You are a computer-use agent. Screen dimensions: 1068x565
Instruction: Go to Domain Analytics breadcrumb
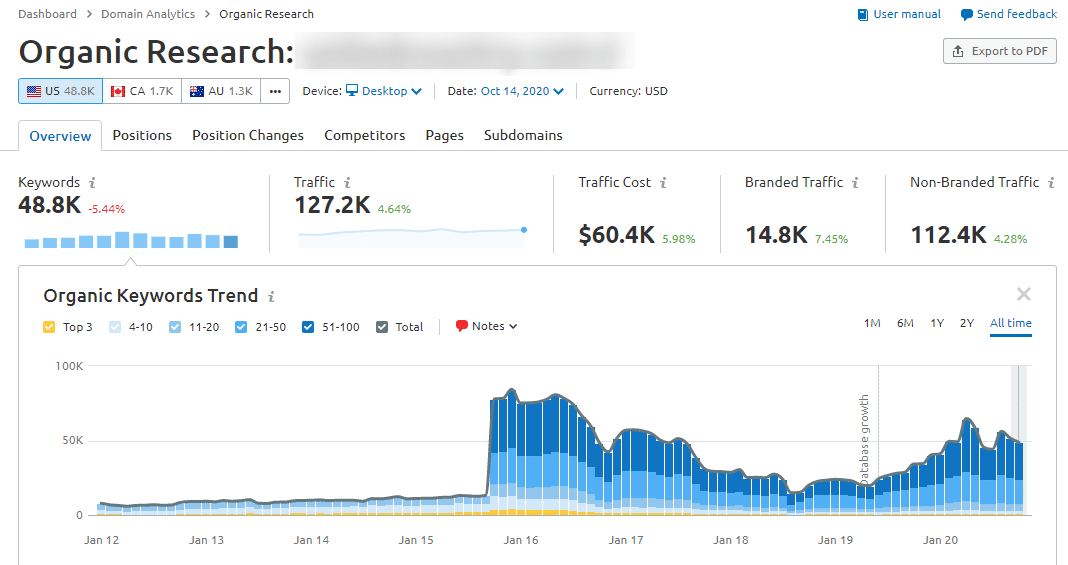148,14
